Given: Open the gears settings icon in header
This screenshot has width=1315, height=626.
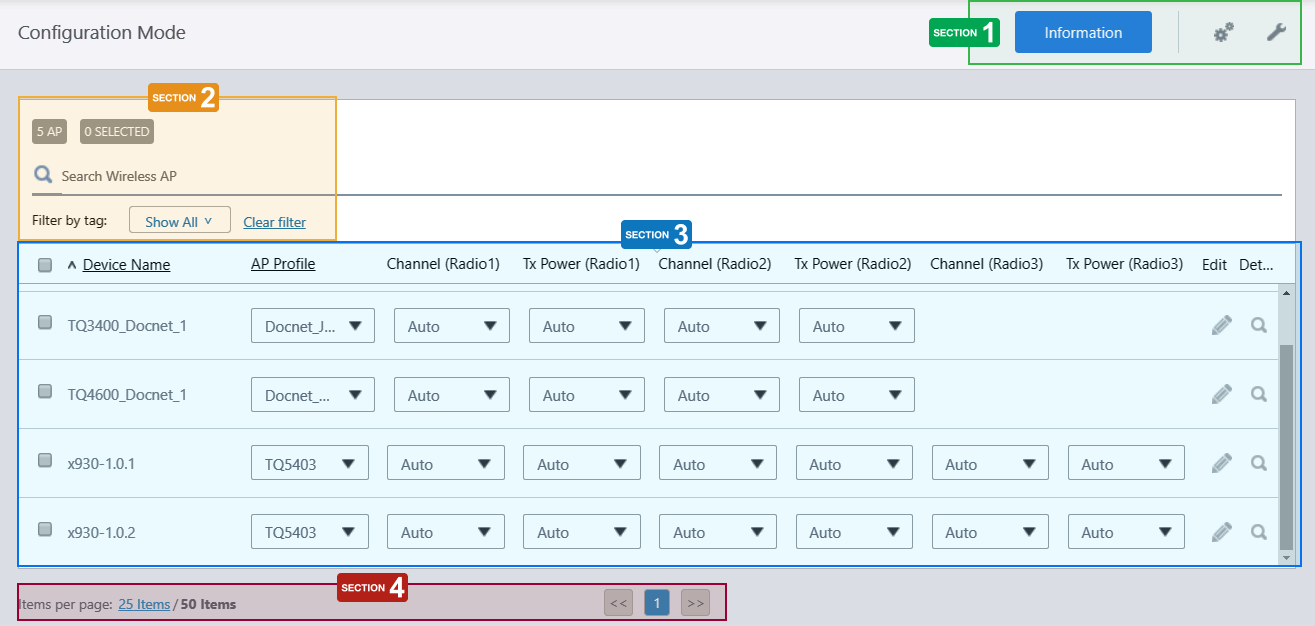Looking at the screenshot, I should click(1223, 33).
